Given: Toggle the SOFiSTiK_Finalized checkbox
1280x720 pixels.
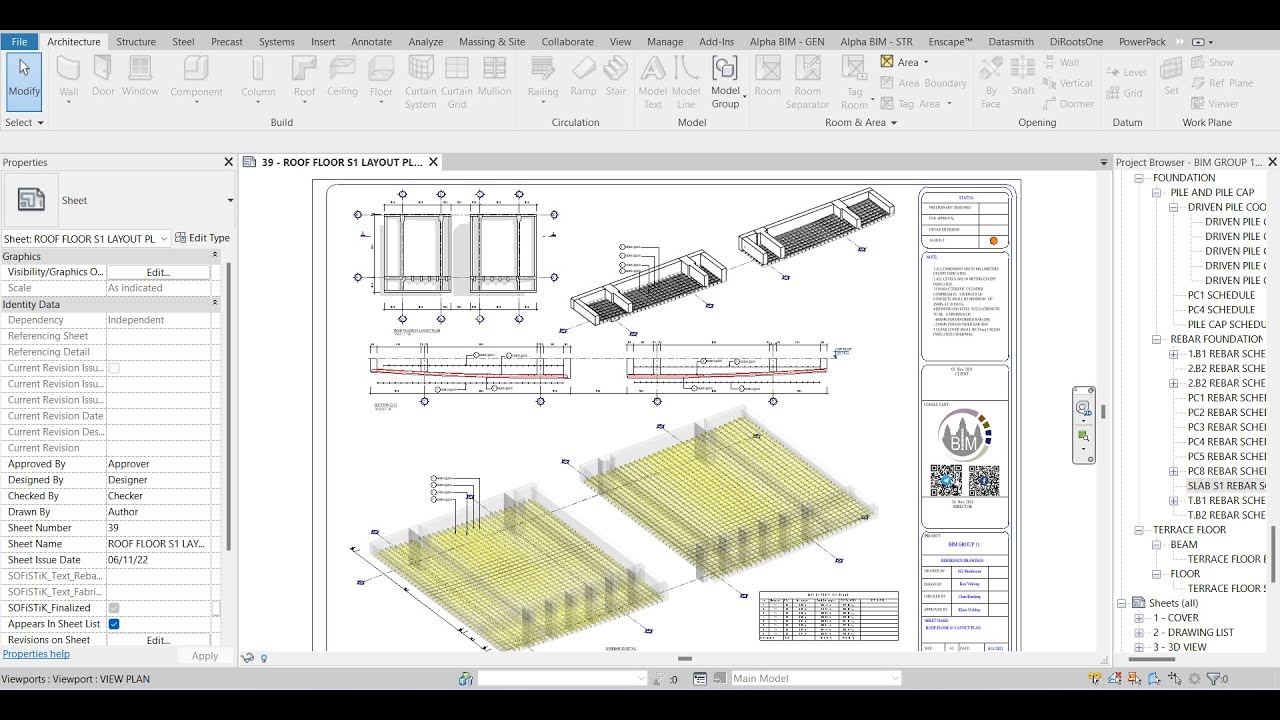Looking at the screenshot, I should [x=114, y=608].
